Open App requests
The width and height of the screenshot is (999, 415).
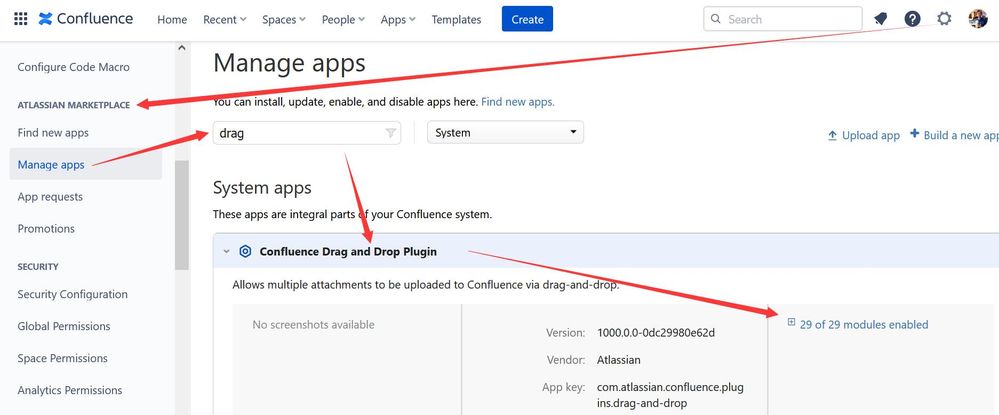point(50,196)
